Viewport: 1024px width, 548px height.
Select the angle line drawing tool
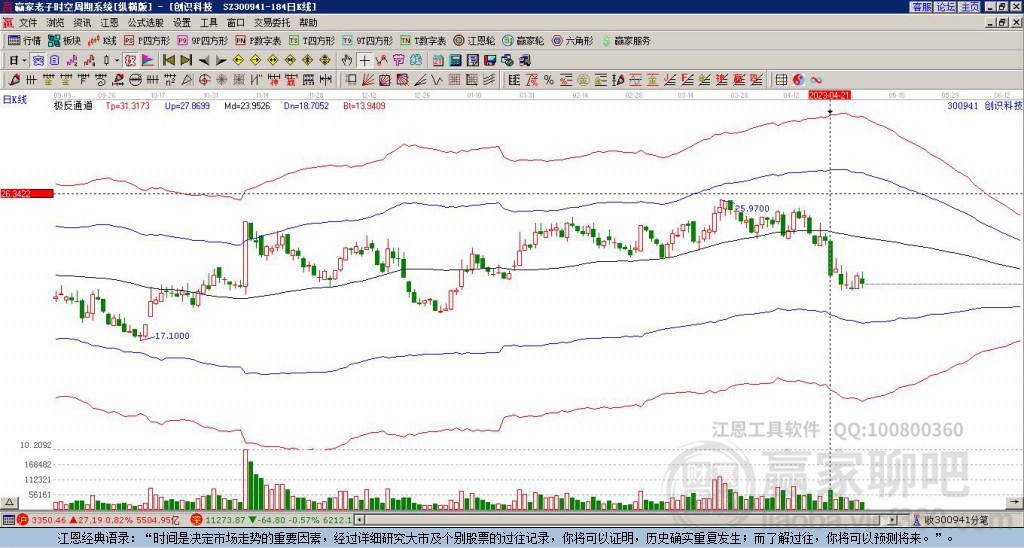420,80
